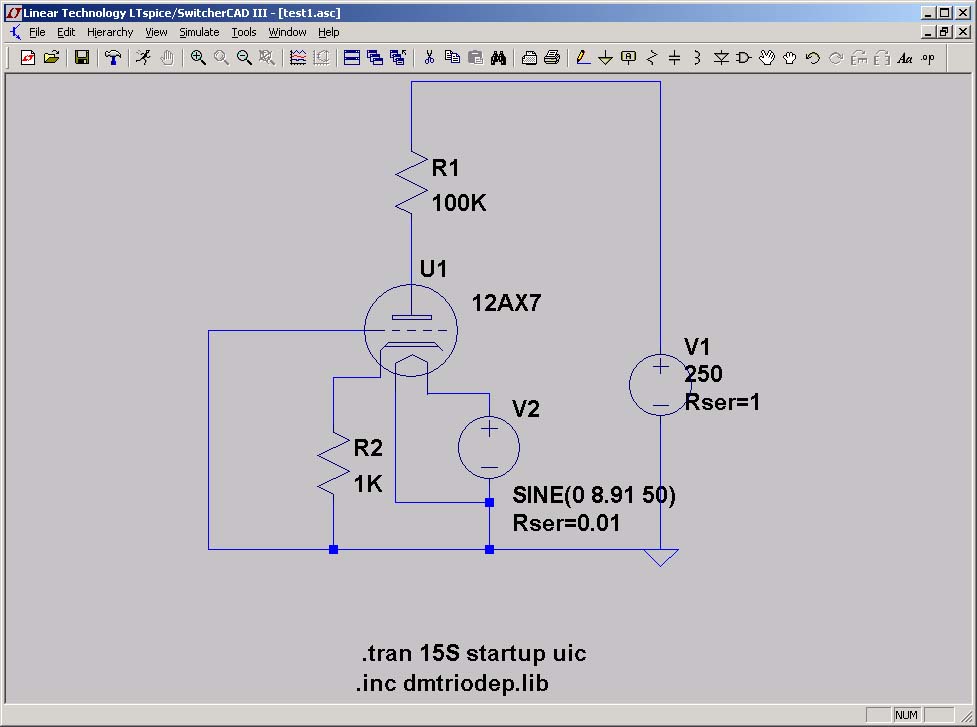Open the Window menu
Screen dimensions: 977x727
pyautogui.click(x=287, y=32)
